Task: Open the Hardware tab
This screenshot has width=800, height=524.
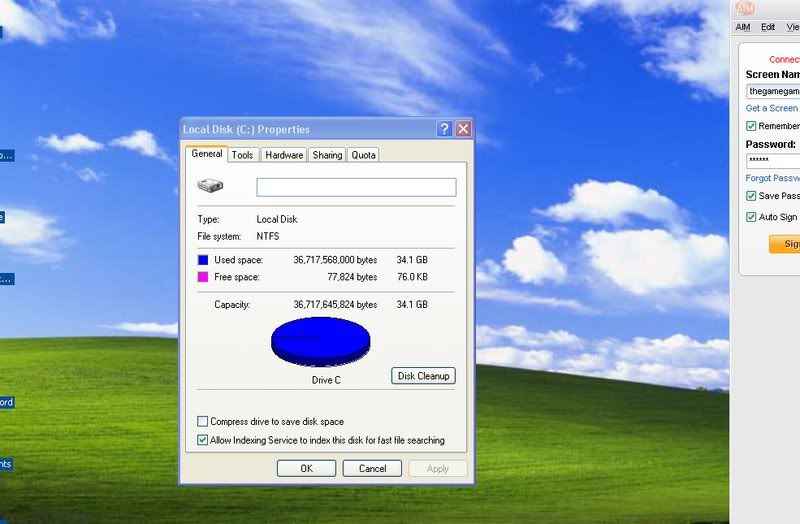Action: [x=284, y=155]
